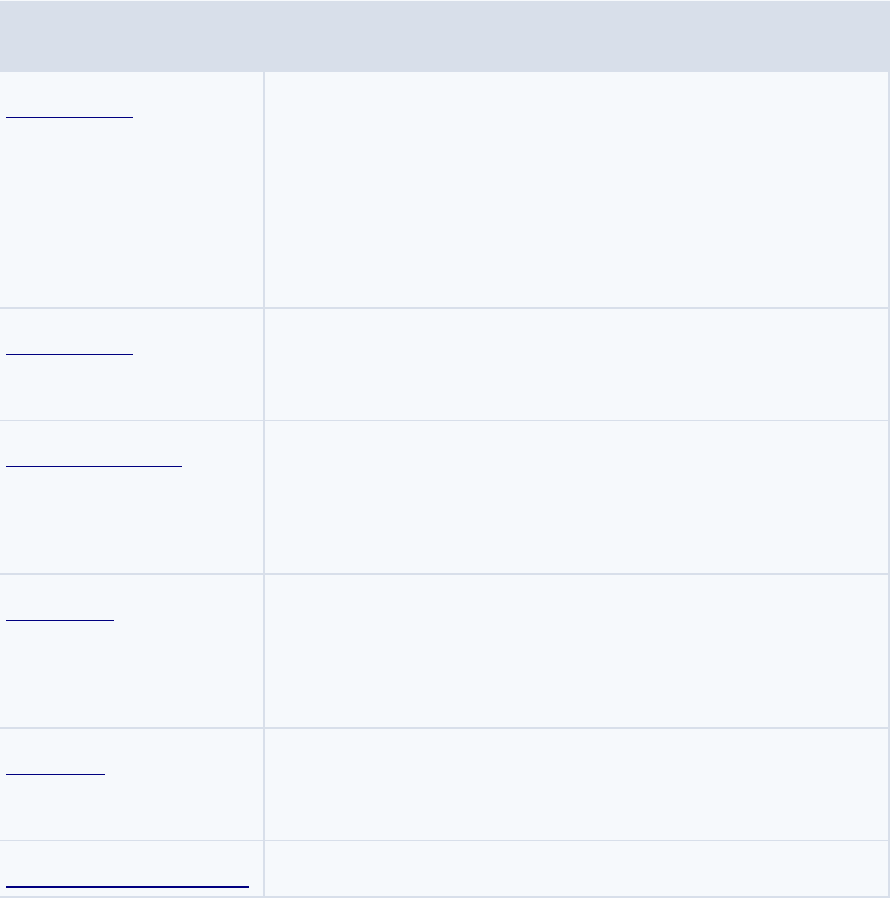
Task: Click the row border between fourth and fifth rows
Action: click(x=444, y=727)
